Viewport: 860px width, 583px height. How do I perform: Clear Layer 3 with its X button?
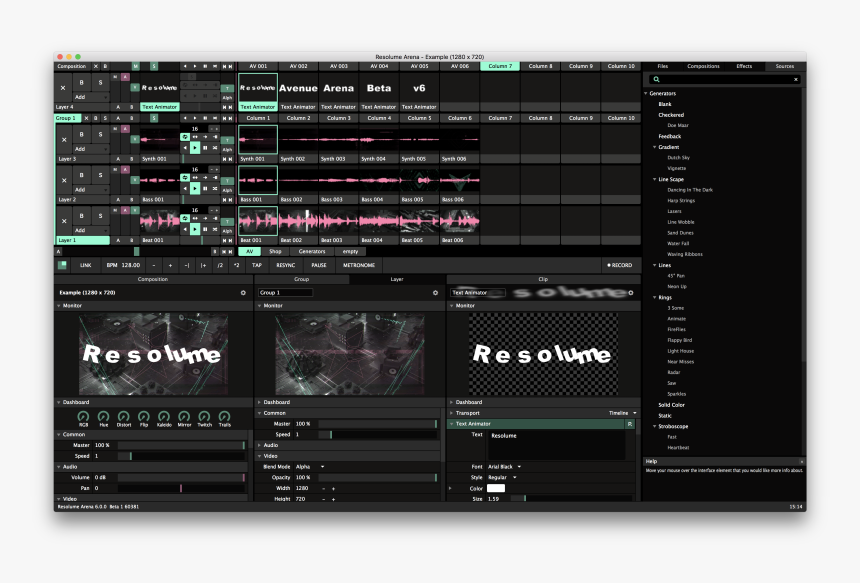click(64, 139)
